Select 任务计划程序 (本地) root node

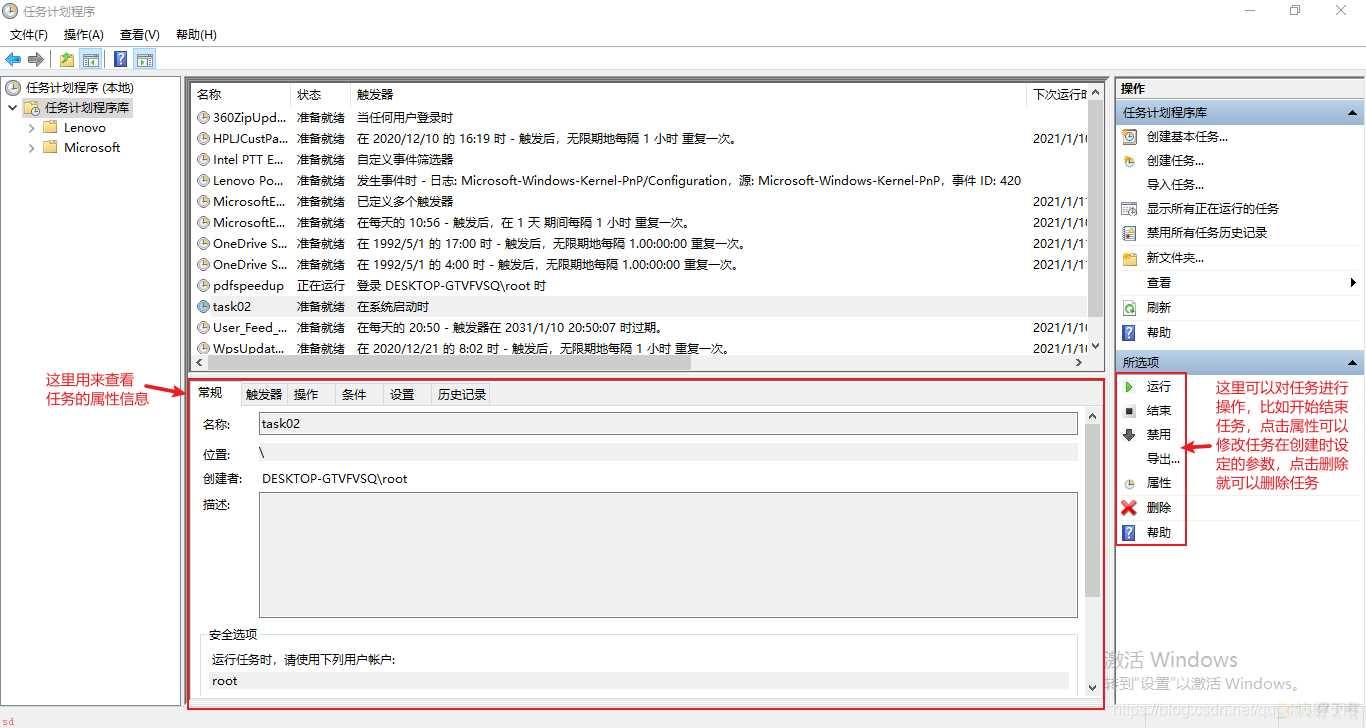pyautogui.click(x=80, y=88)
